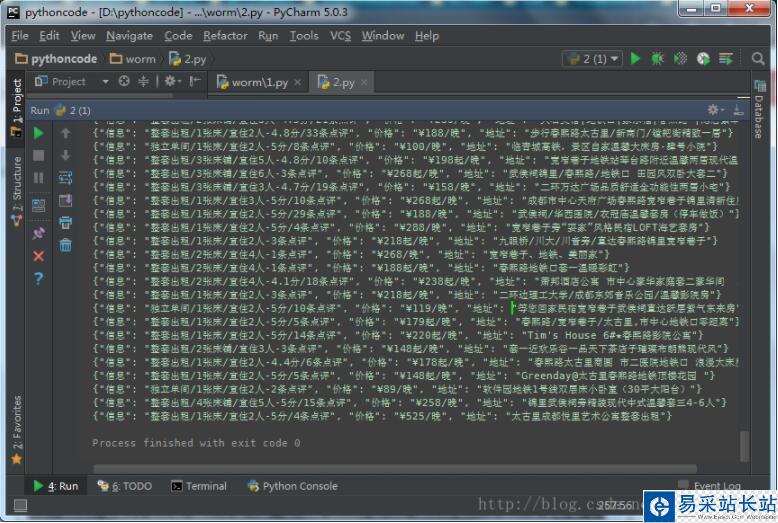Open the File menu
This screenshot has height=523, width=778.
(20, 36)
